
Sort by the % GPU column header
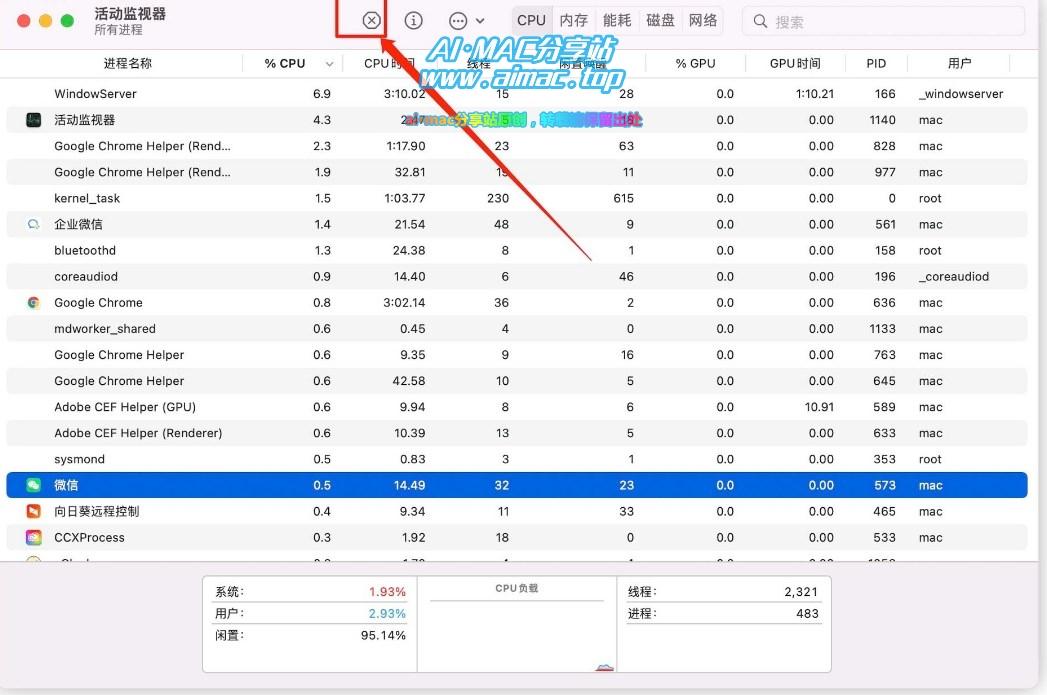coord(695,63)
